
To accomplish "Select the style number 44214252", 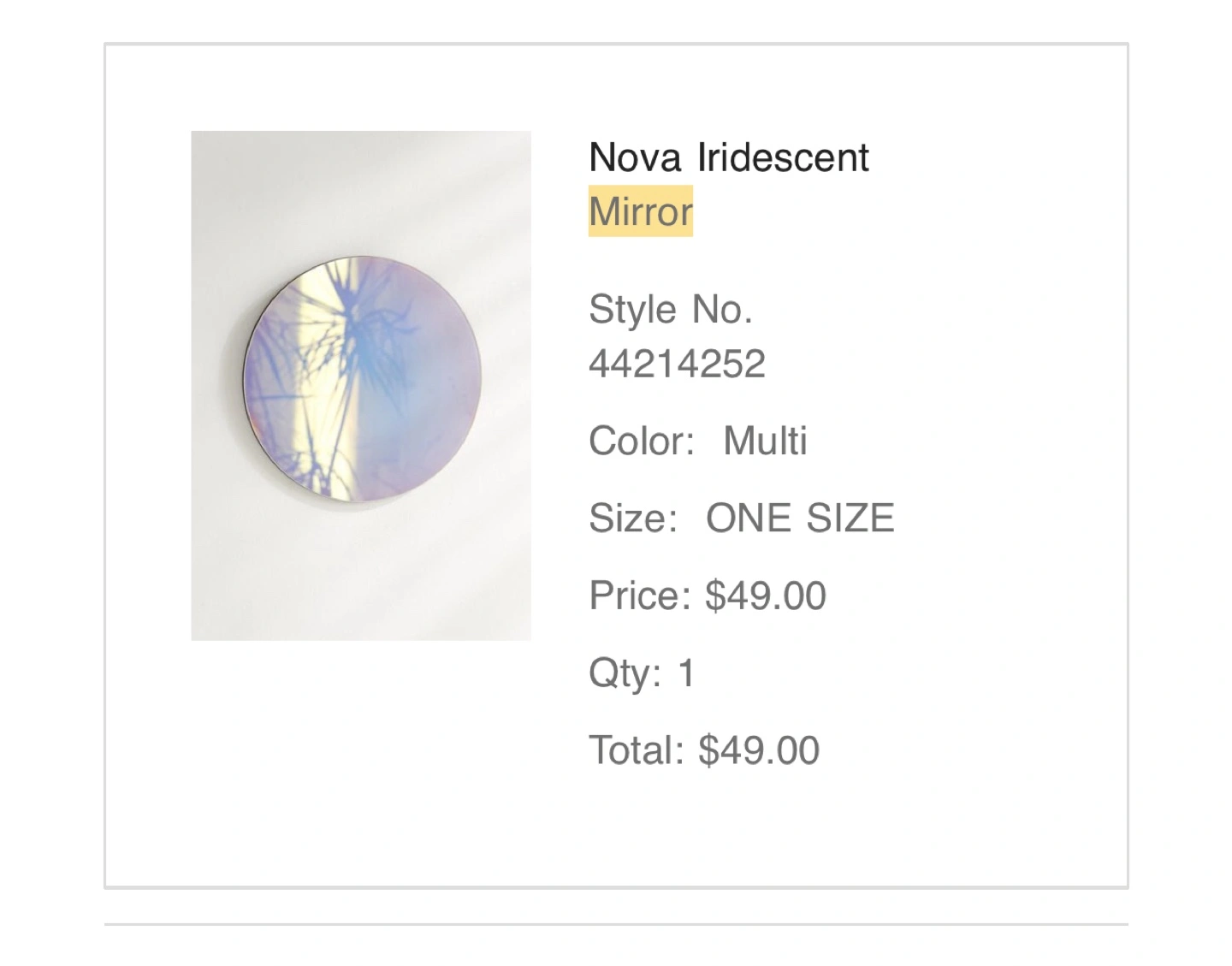I will [x=677, y=364].
